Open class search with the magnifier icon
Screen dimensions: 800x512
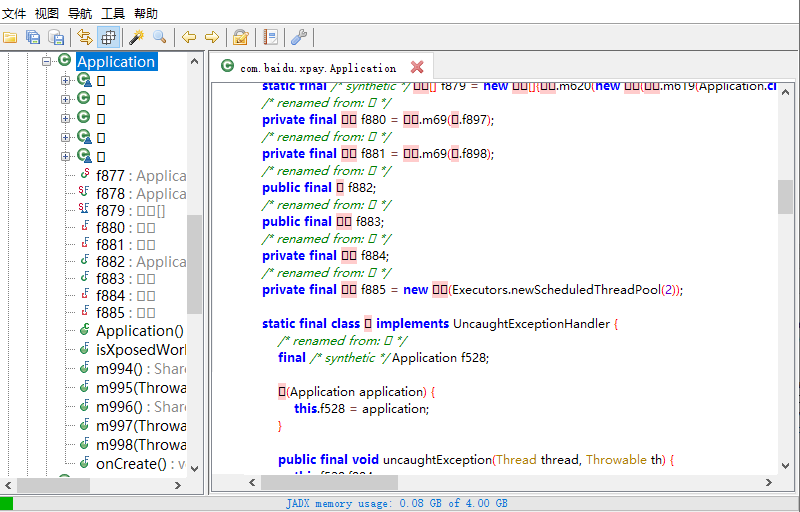160,37
